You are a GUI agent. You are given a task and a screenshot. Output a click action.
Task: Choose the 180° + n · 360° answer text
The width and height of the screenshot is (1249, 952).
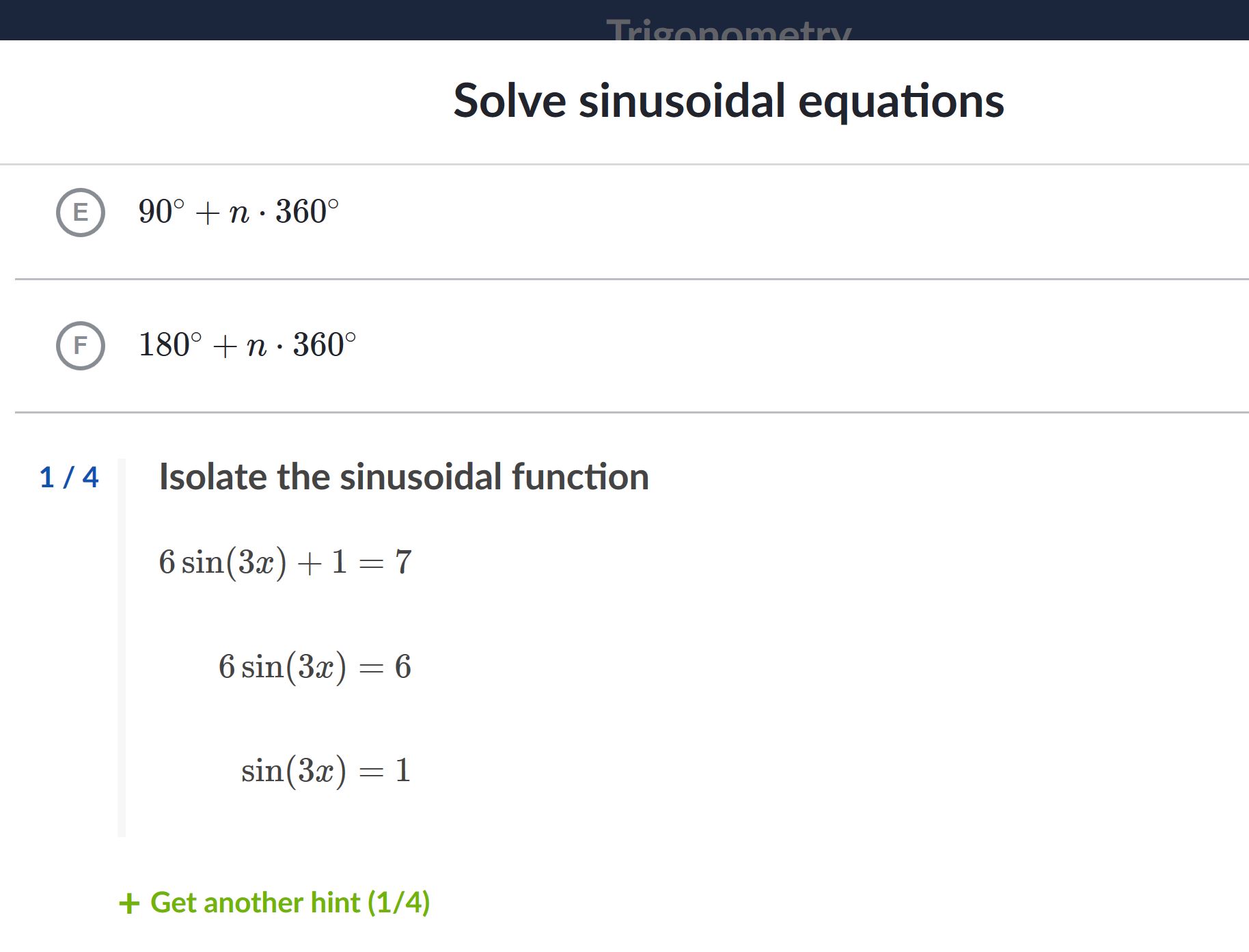coord(247,344)
